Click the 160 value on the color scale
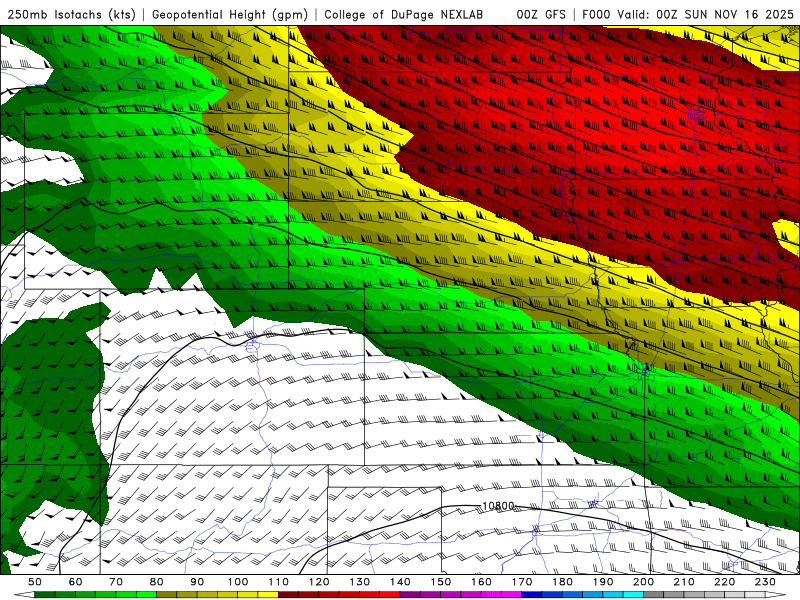 [481, 582]
